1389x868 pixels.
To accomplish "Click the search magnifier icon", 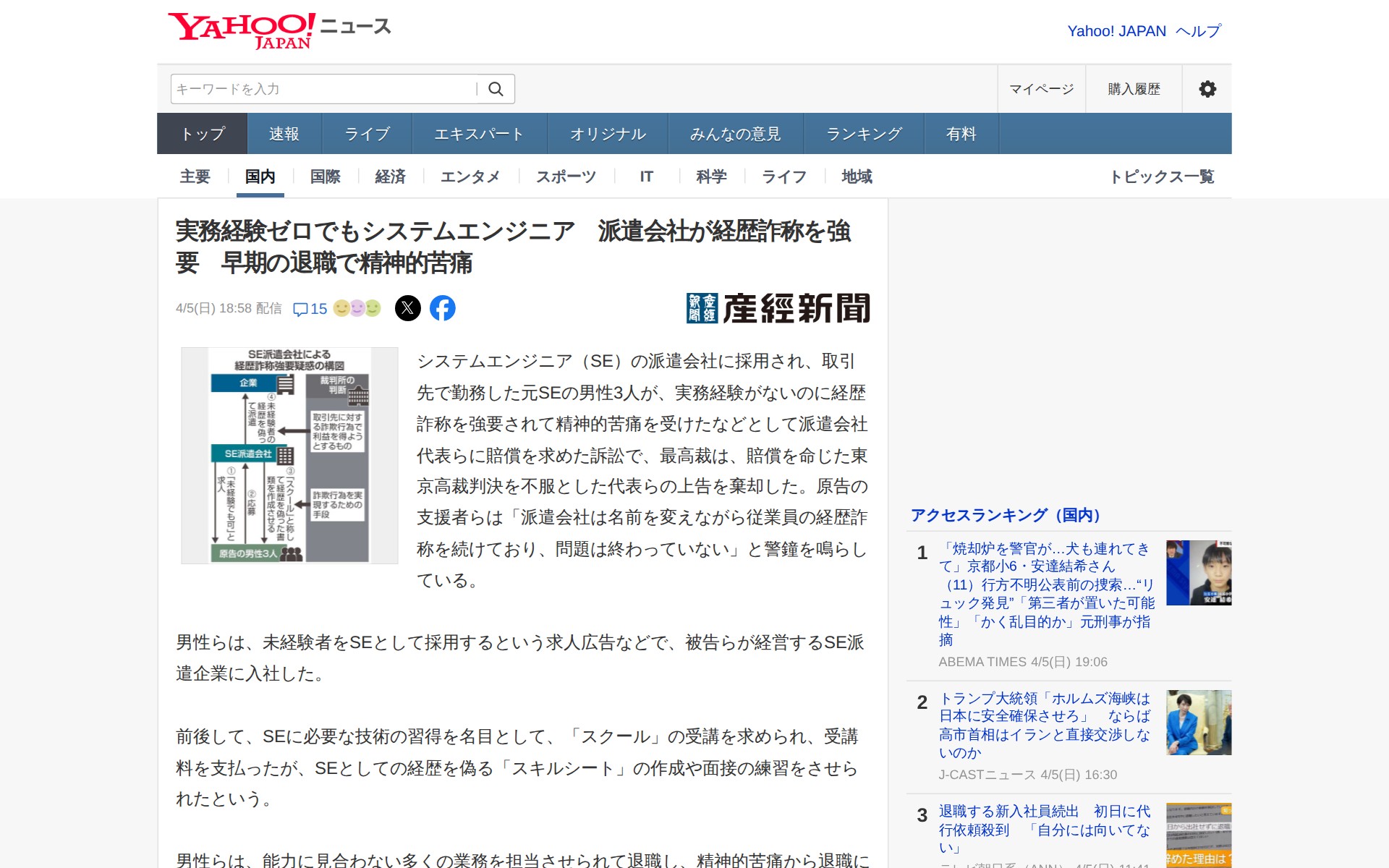I will click(x=496, y=89).
